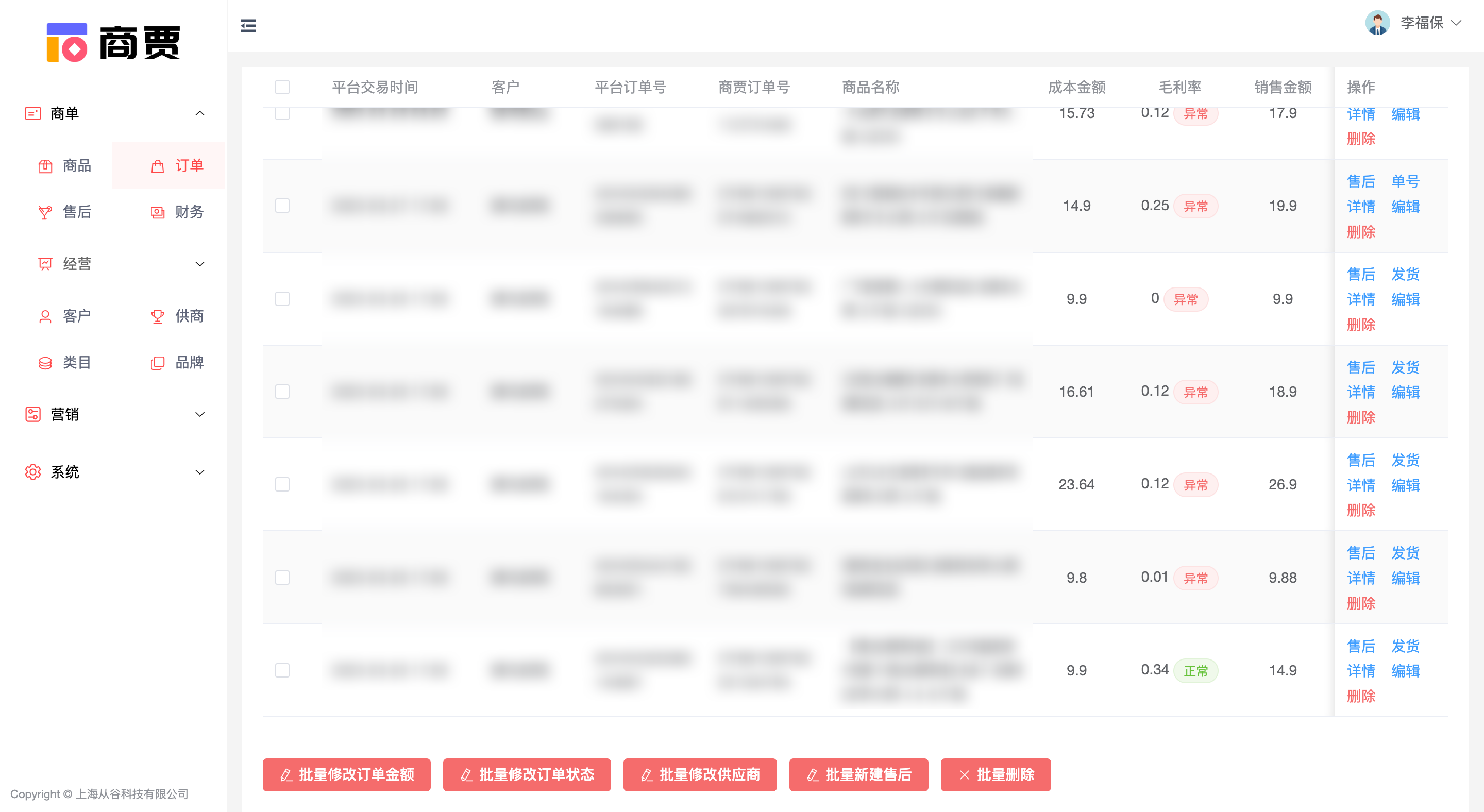The width and height of the screenshot is (1484, 812).
Task: Collapse sidebar with the hamburger menu icon
Action: pyautogui.click(x=248, y=26)
